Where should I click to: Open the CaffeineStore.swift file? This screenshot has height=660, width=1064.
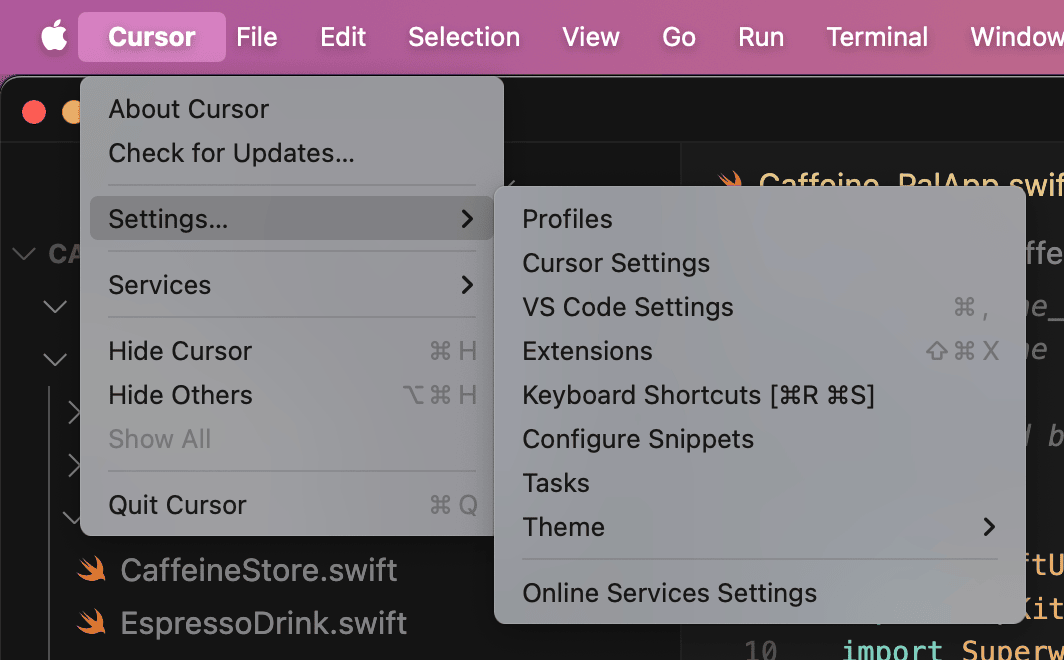[x=259, y=571]
